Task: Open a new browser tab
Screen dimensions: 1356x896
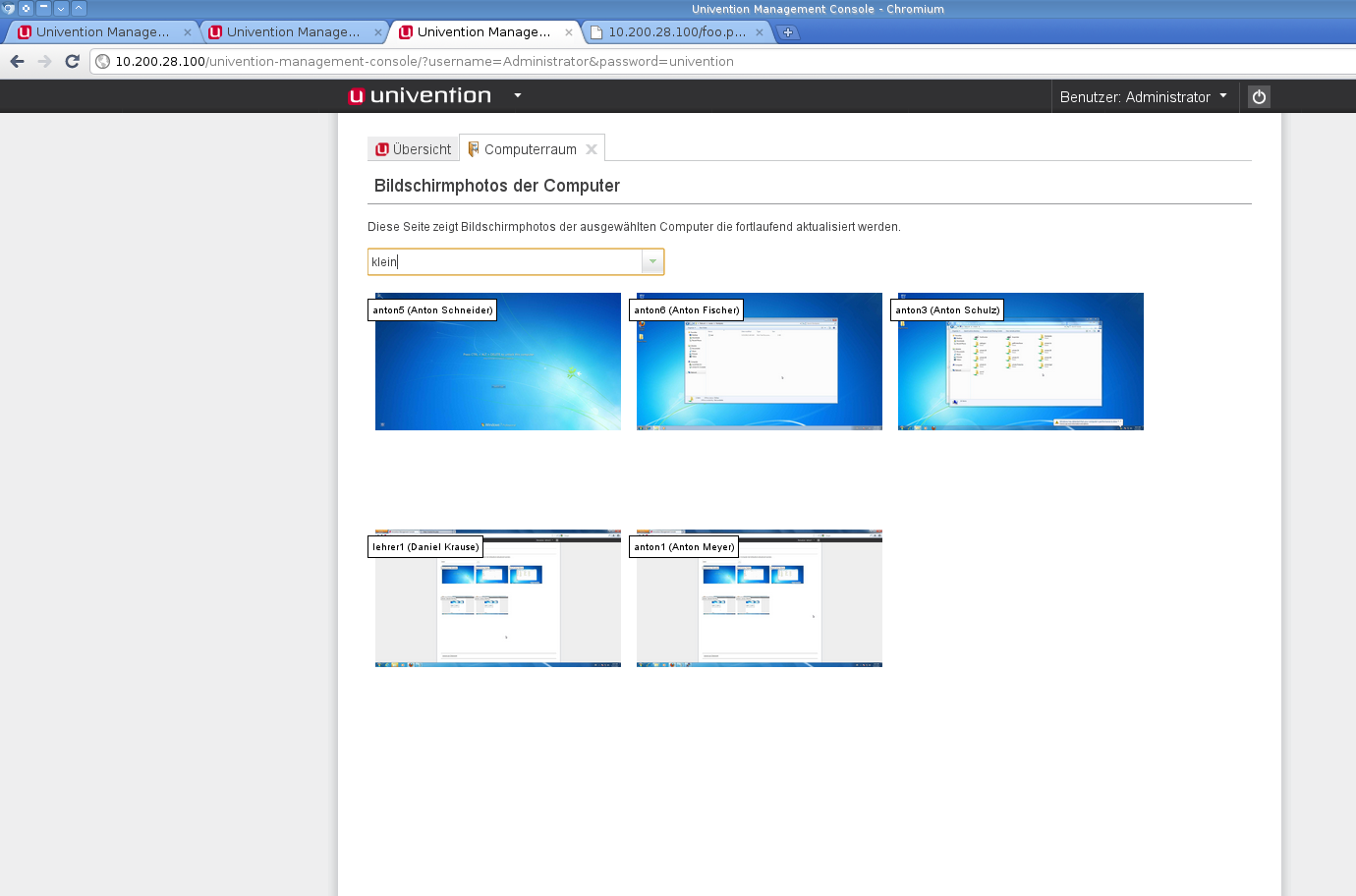Action: click(788, 32)
